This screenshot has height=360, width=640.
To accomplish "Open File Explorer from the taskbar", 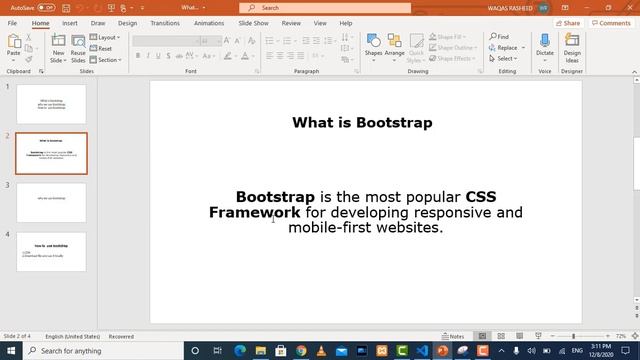I will [260, 351].
